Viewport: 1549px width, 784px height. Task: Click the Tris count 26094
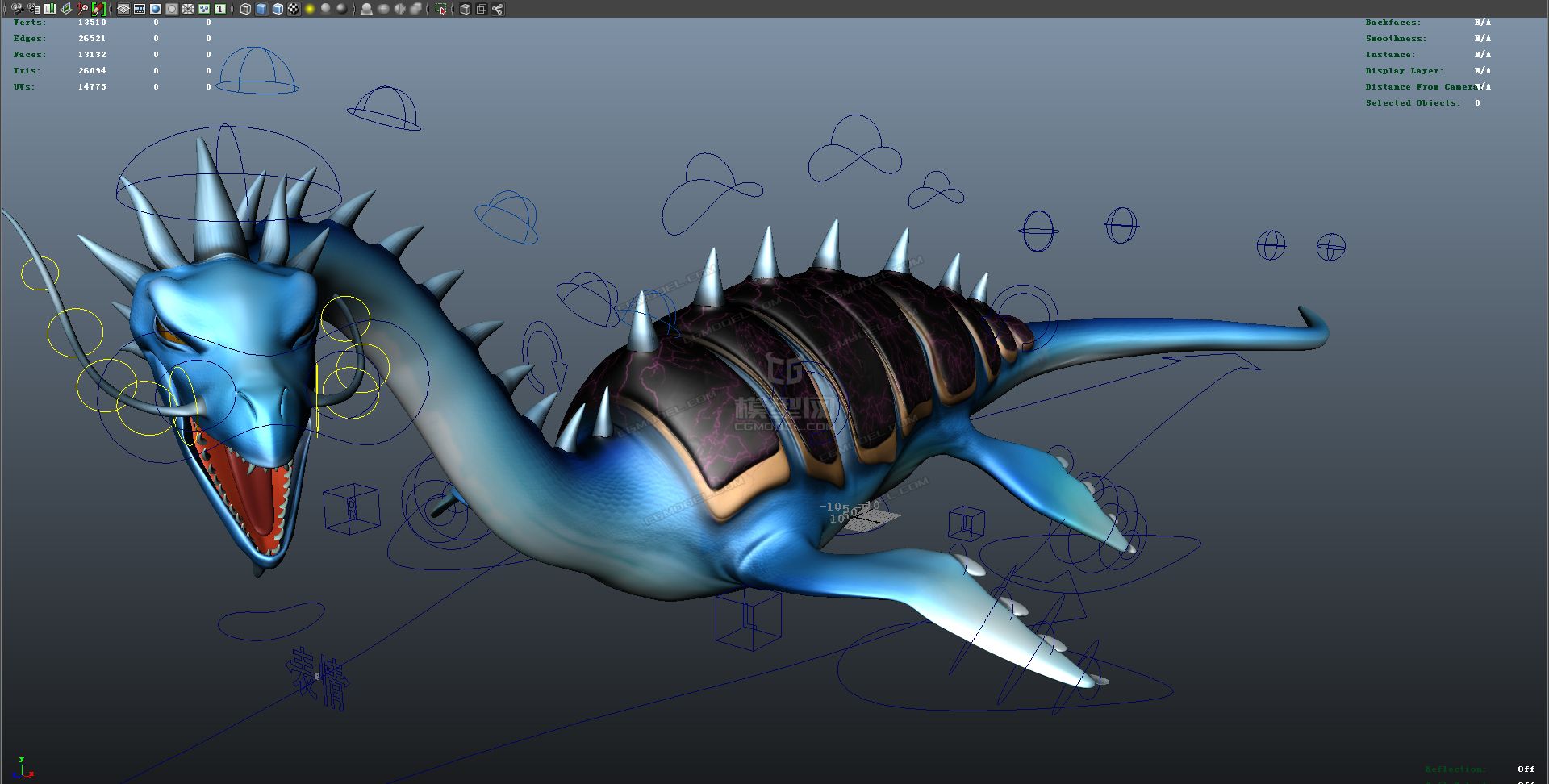coord(92,71)
